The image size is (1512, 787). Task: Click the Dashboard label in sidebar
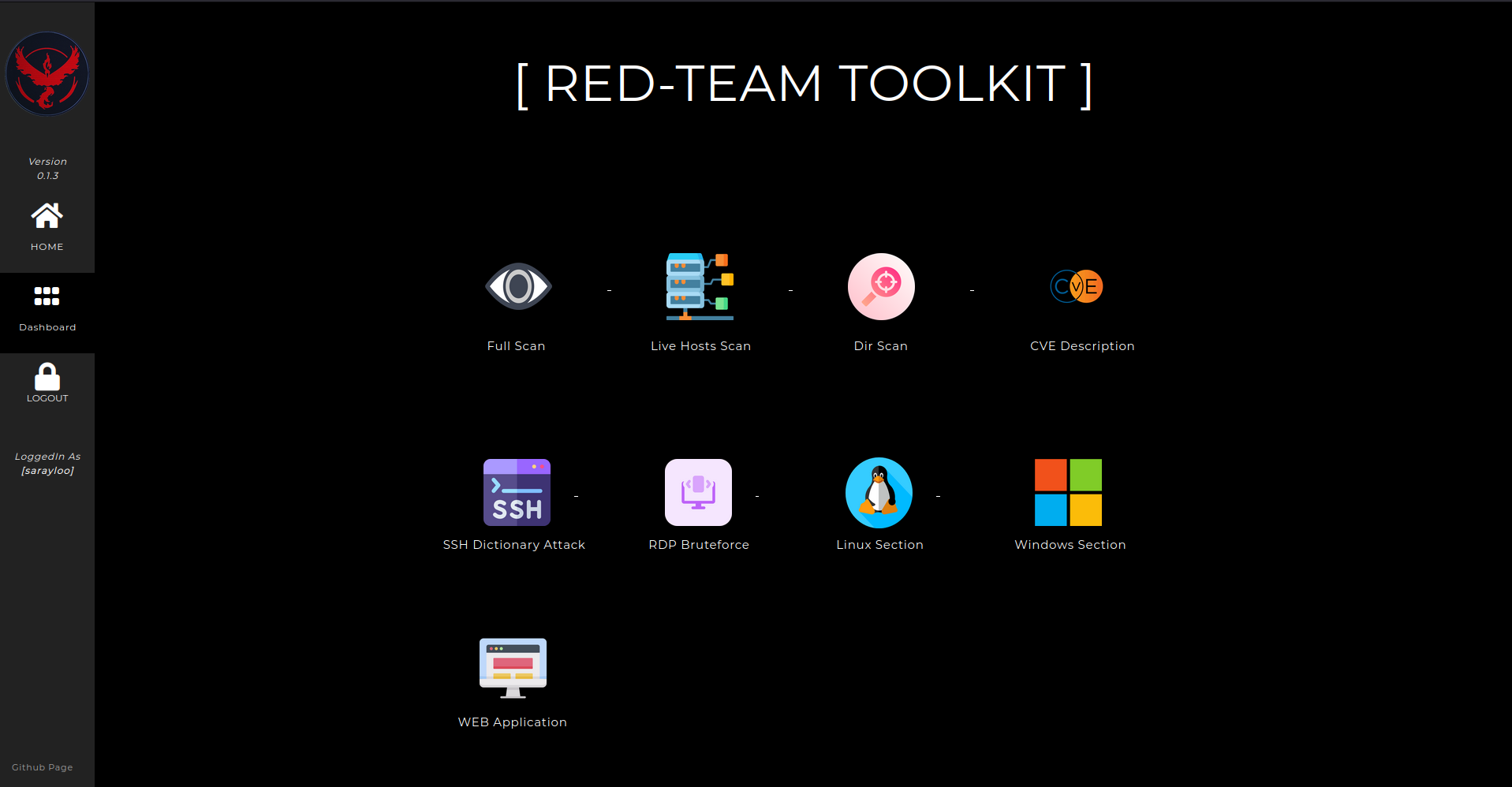[47, 327]
